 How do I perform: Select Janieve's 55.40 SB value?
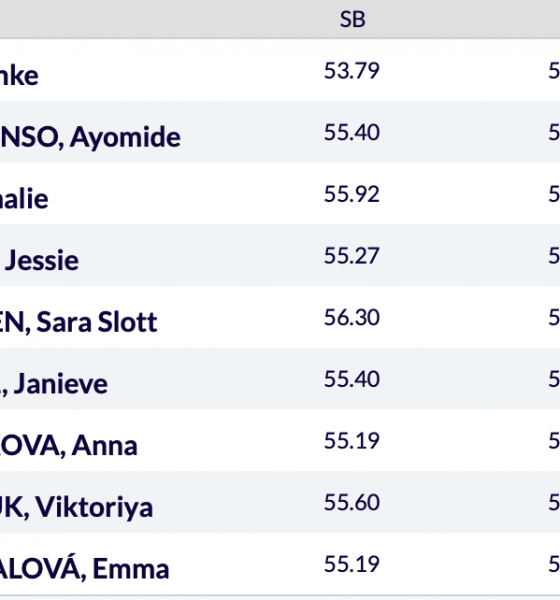[x=352, y=379]
